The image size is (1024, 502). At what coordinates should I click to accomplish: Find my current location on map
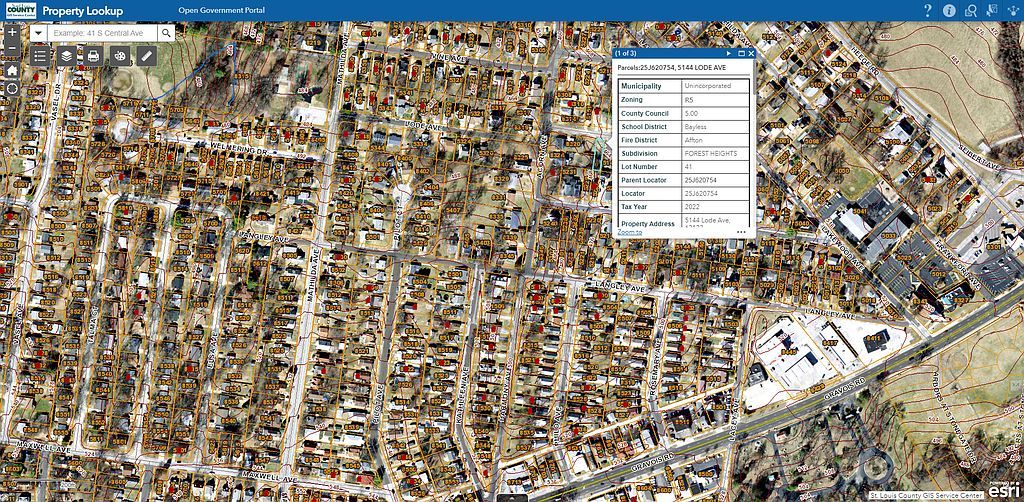click(x=11, y=89)
